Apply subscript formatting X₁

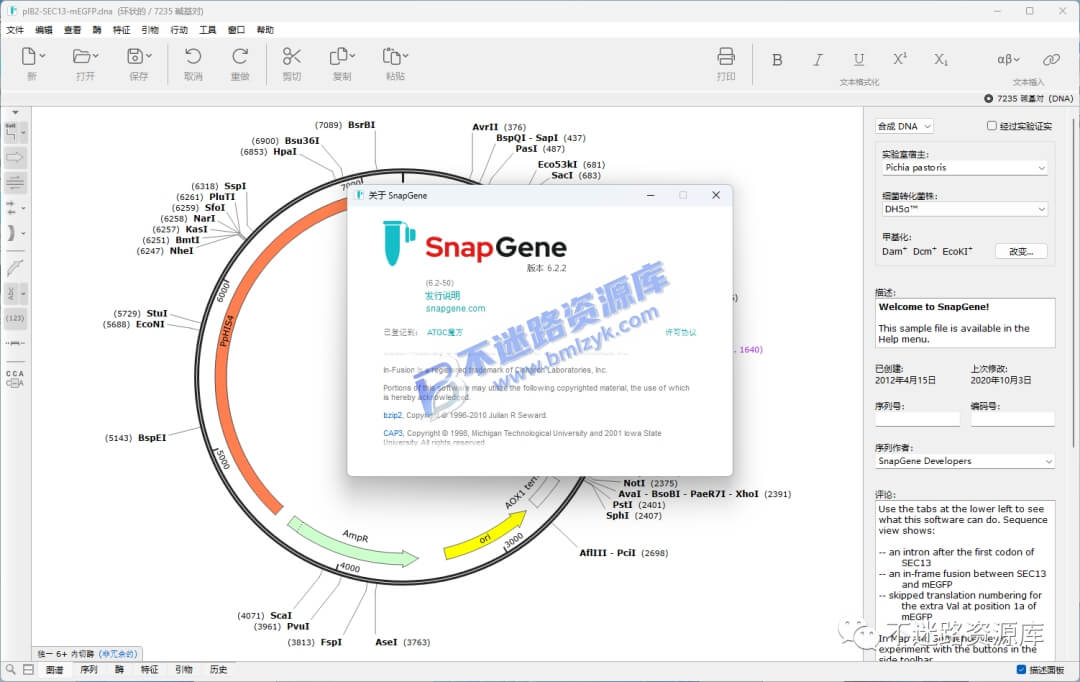pyautogui.click(x=941, y=60)
